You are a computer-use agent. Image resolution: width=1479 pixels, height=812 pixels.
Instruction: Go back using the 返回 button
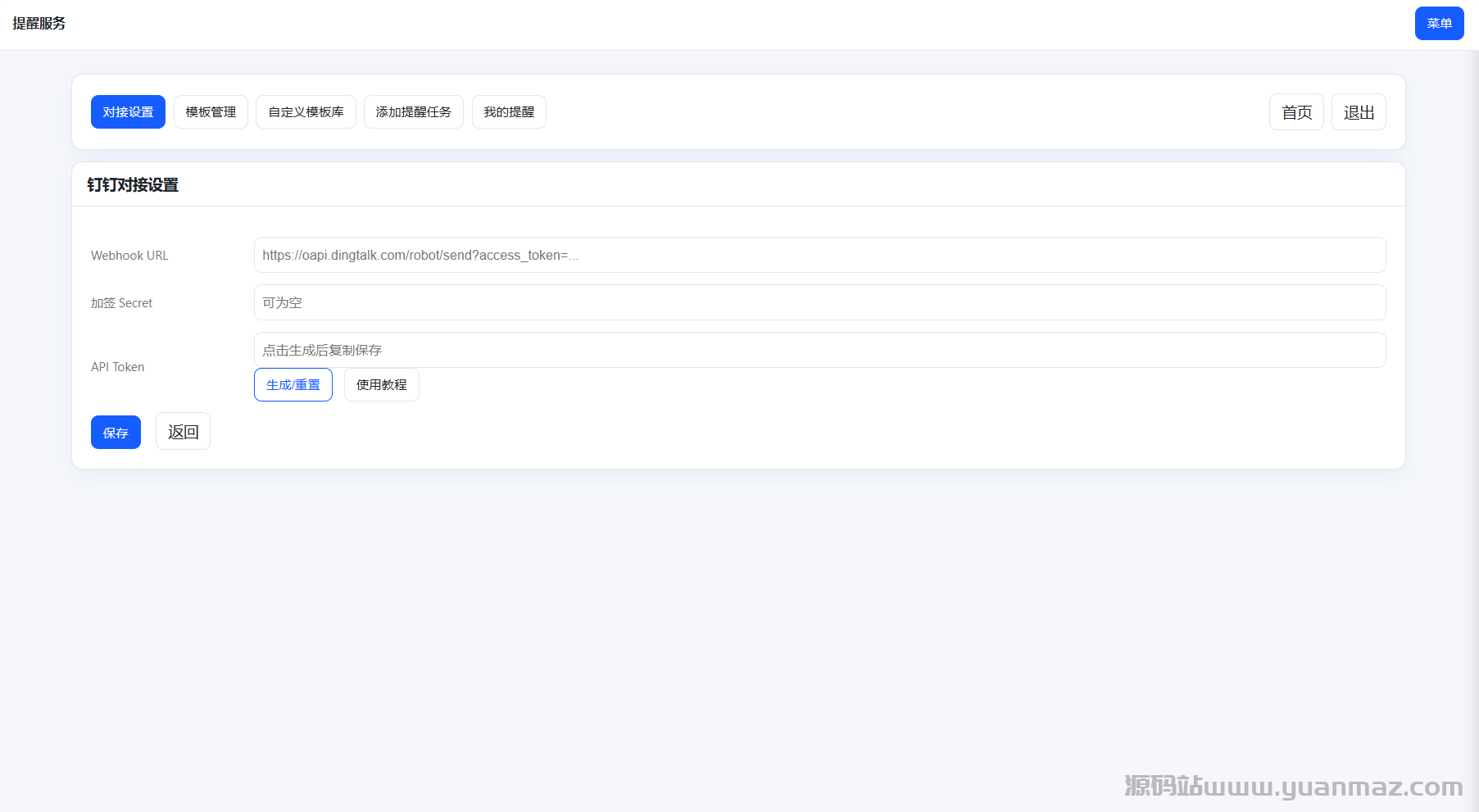click(x=183, y=432)
